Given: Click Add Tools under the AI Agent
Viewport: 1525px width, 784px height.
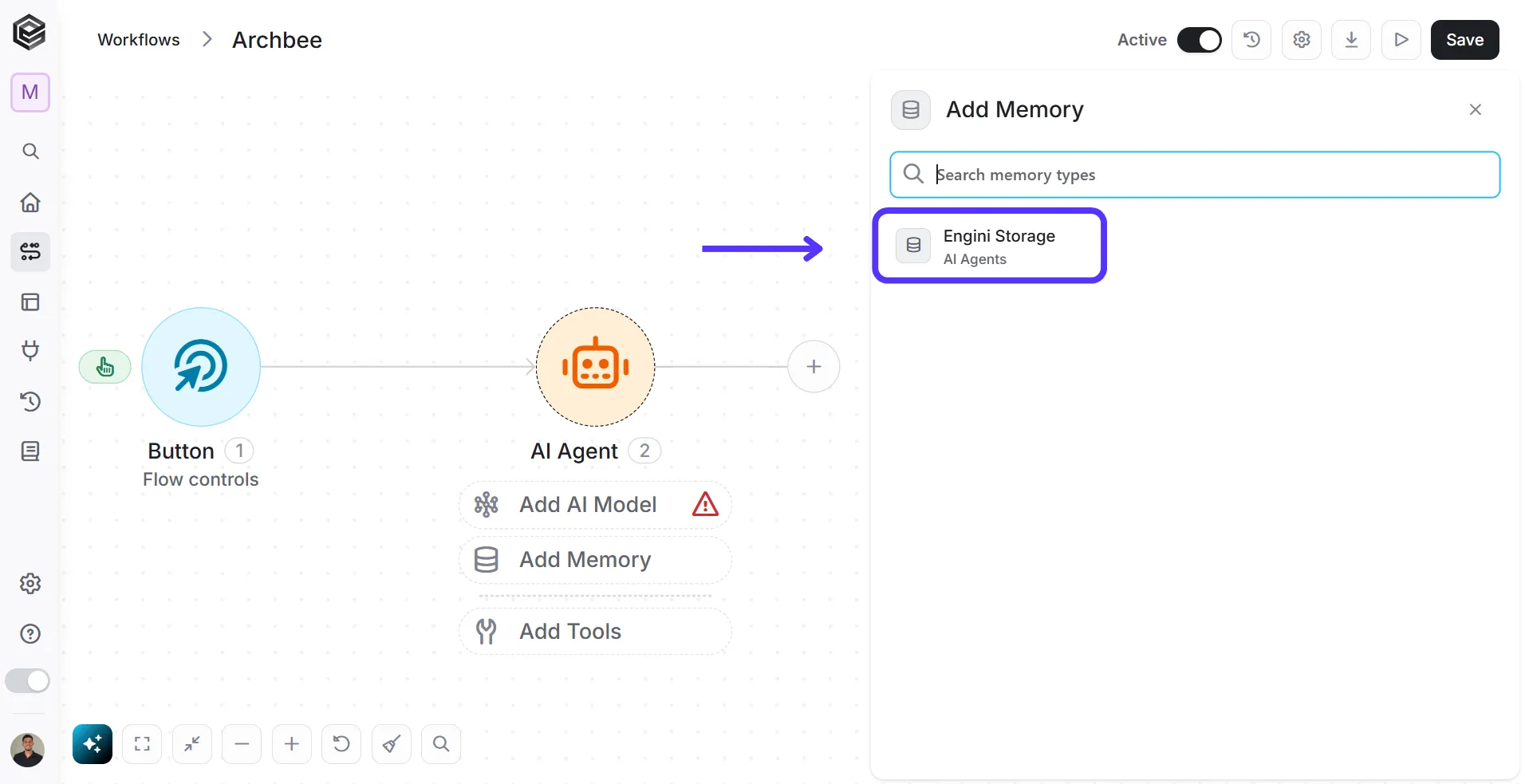Looking at the screenshot, I should pyautogui.click(x=595, y=632).
